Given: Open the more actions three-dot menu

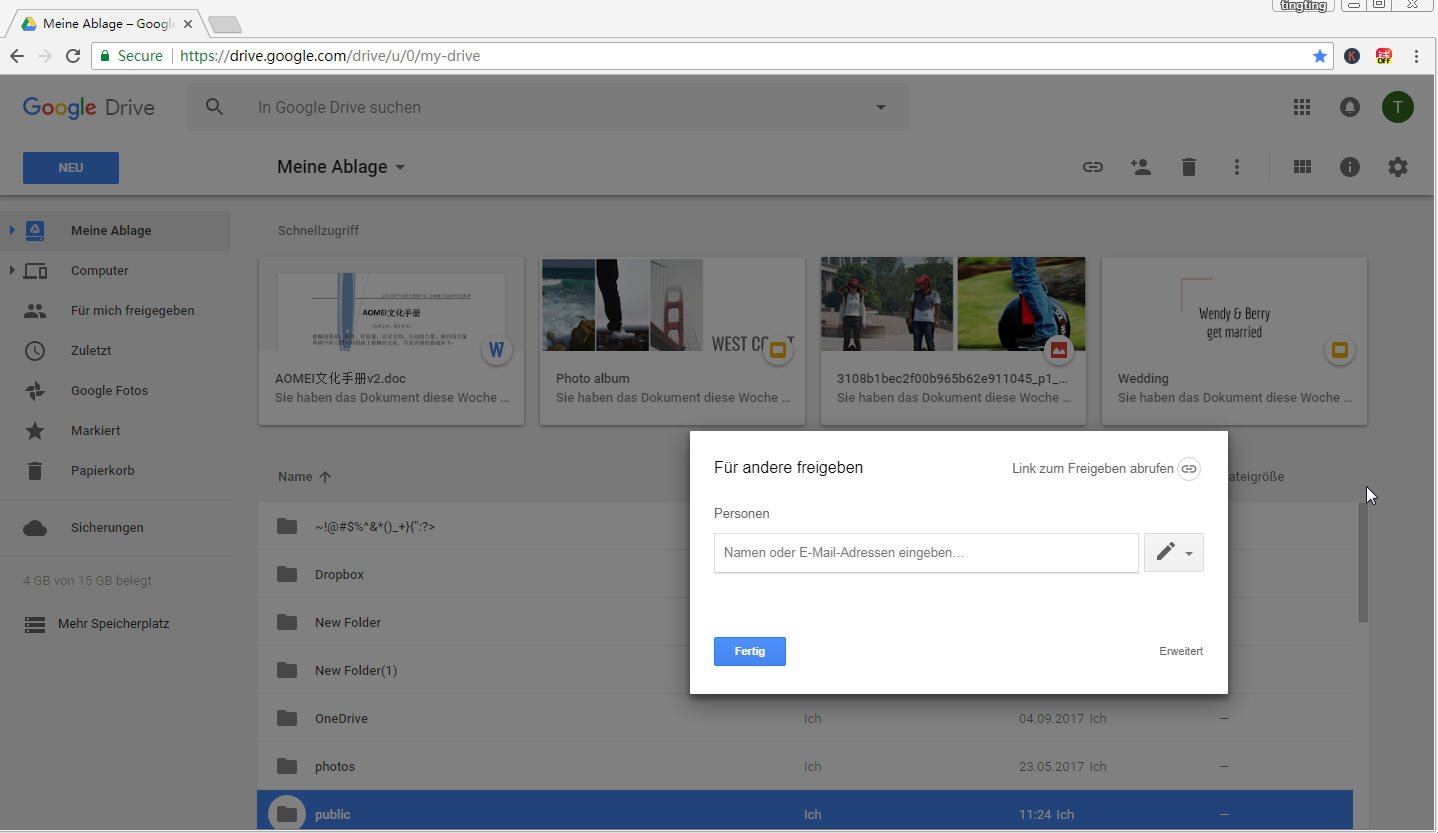Looking at the screenshot, I should pos(1237,167).
